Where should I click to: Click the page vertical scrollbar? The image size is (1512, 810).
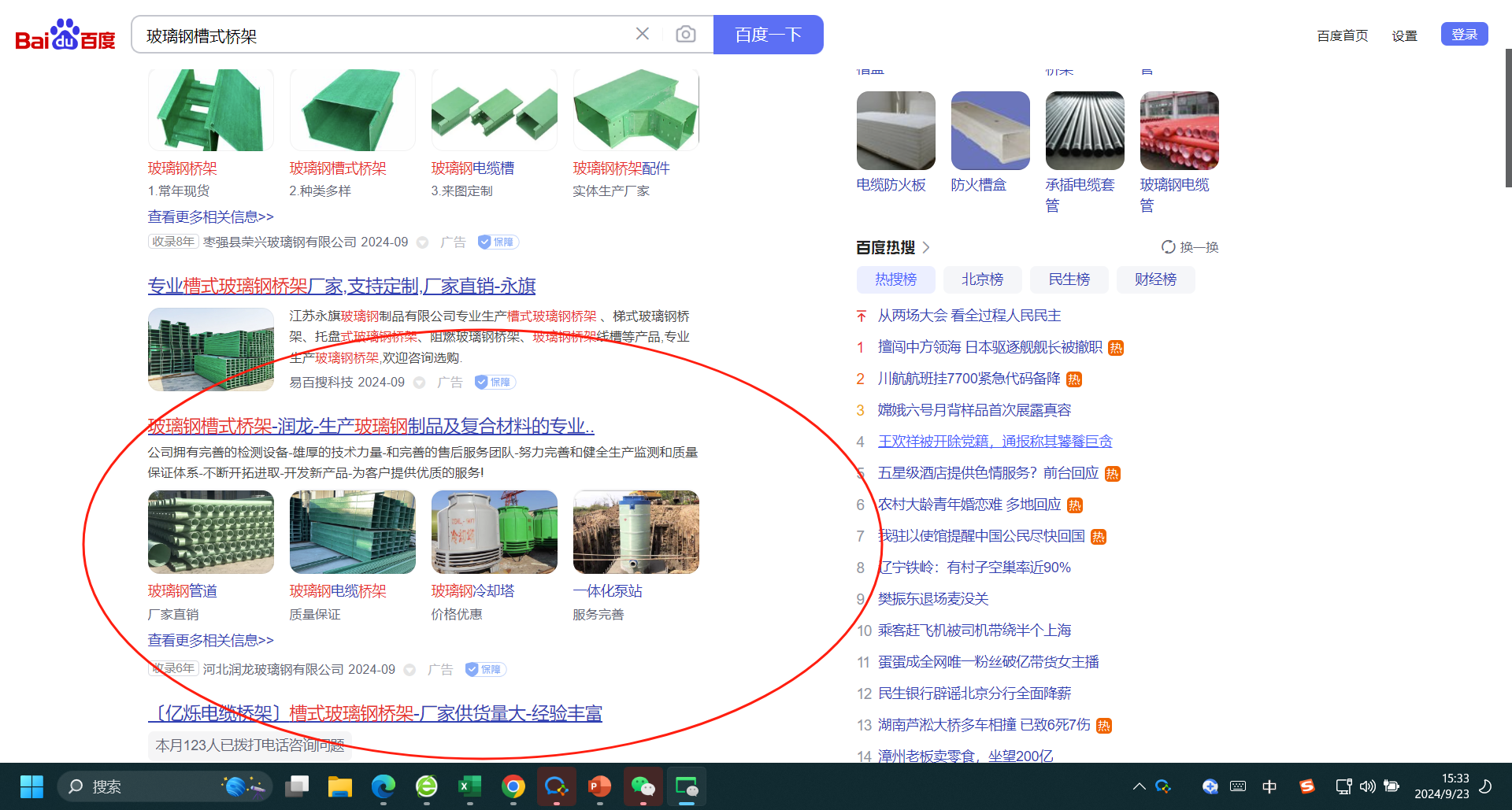point(1508,118)
